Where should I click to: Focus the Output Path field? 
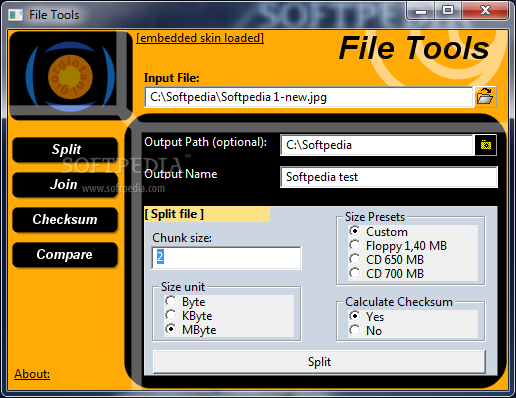point(377,145)
